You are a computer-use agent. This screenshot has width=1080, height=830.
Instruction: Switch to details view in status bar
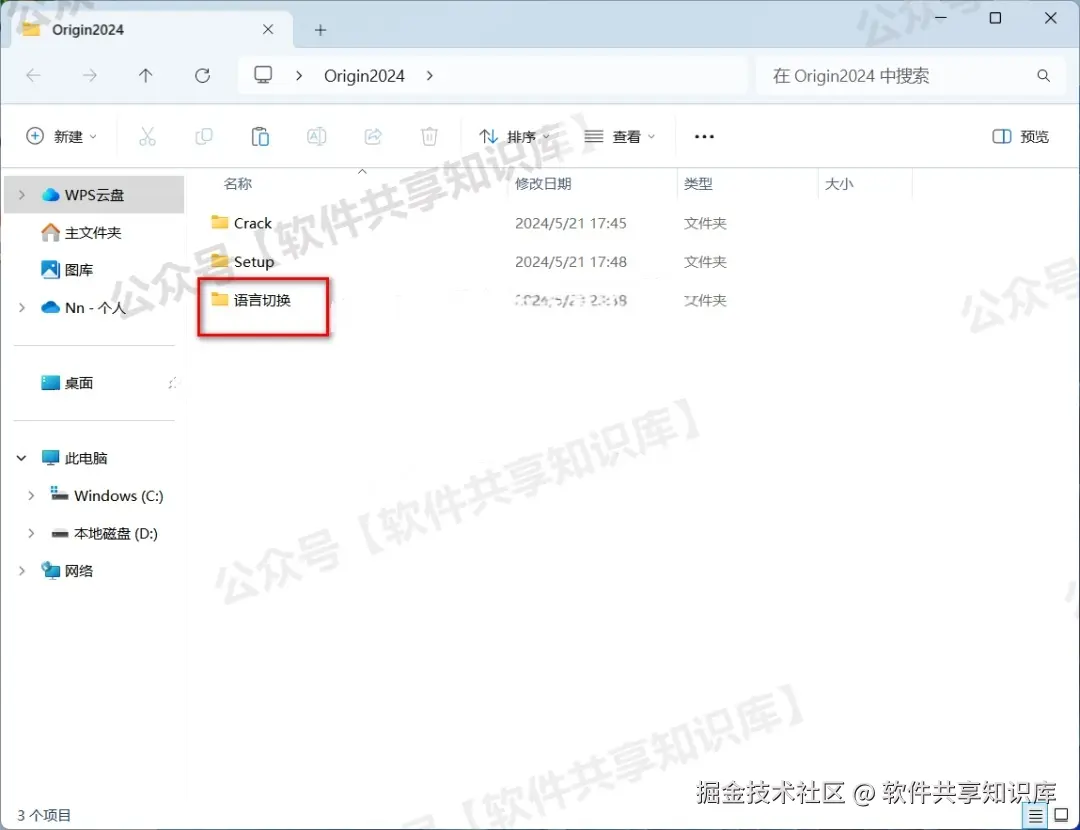(x=1035, y=816)
